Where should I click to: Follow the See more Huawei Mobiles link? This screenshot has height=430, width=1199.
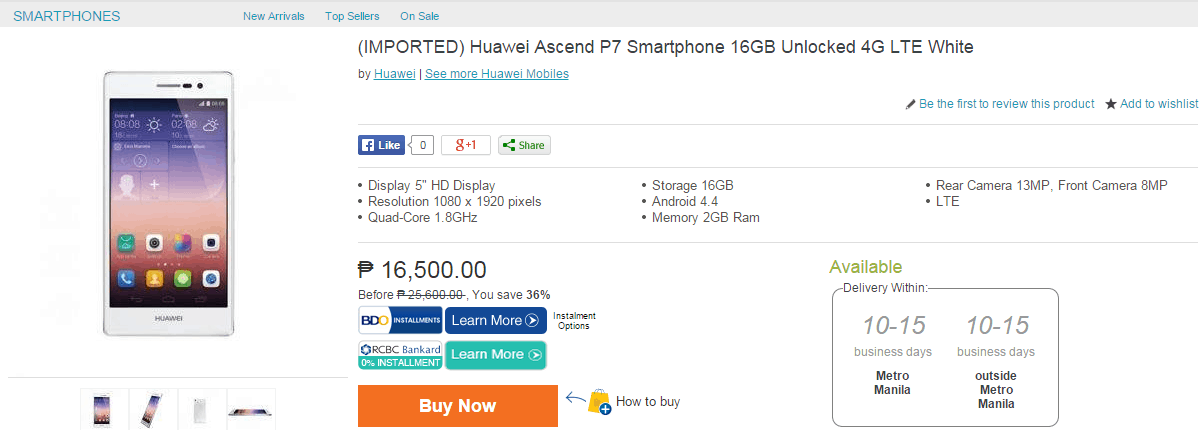click(497, 74)
